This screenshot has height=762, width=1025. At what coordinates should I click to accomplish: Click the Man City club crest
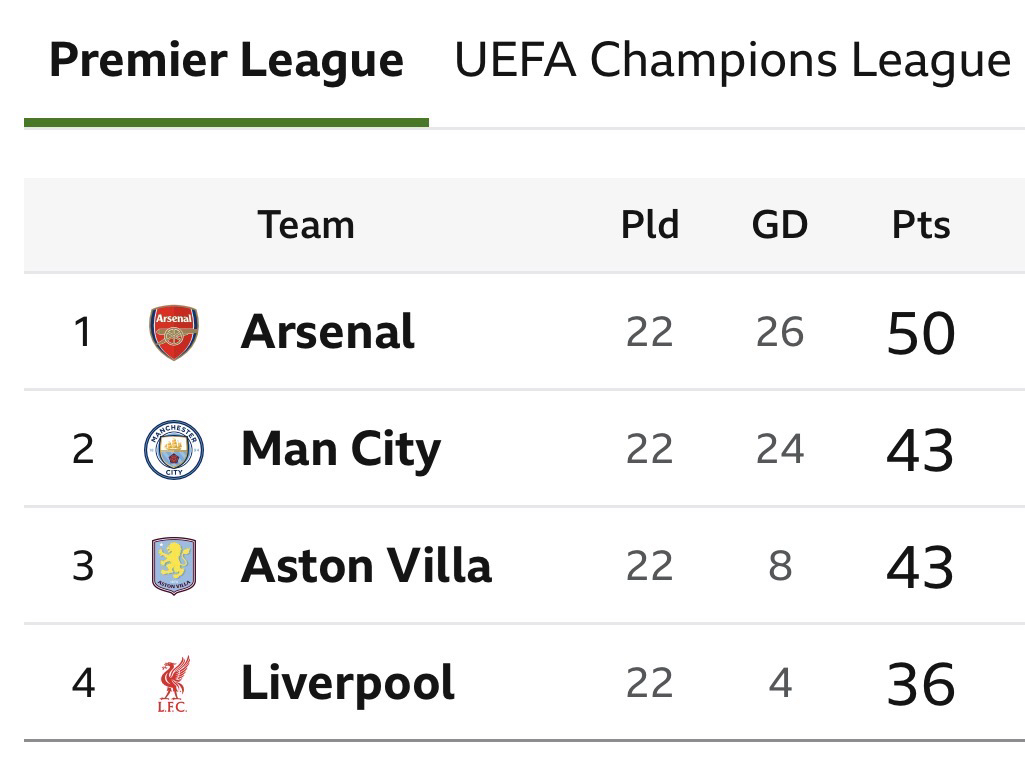(x=174, y=449)
